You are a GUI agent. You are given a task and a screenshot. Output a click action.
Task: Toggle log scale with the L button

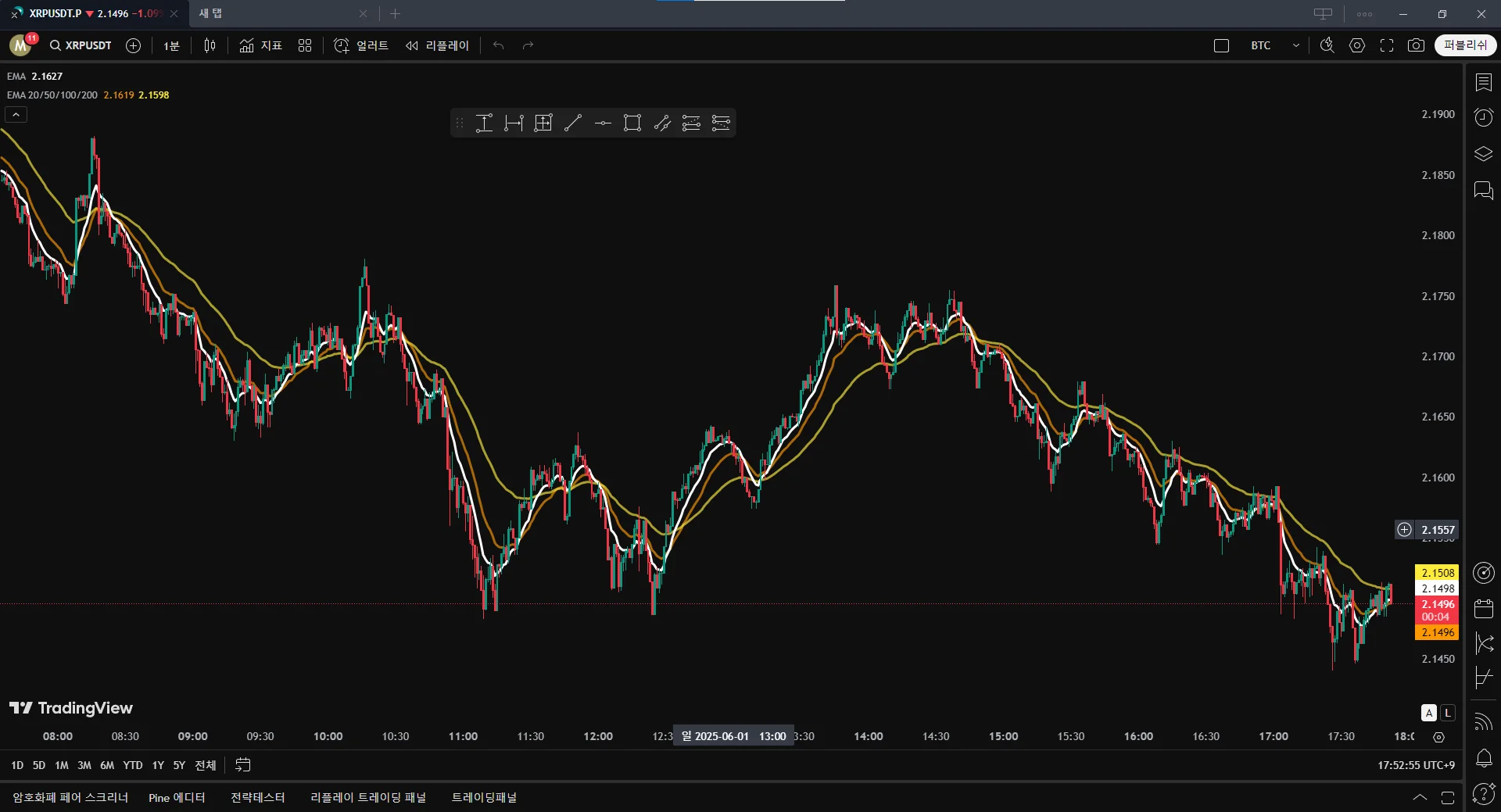1448,713
